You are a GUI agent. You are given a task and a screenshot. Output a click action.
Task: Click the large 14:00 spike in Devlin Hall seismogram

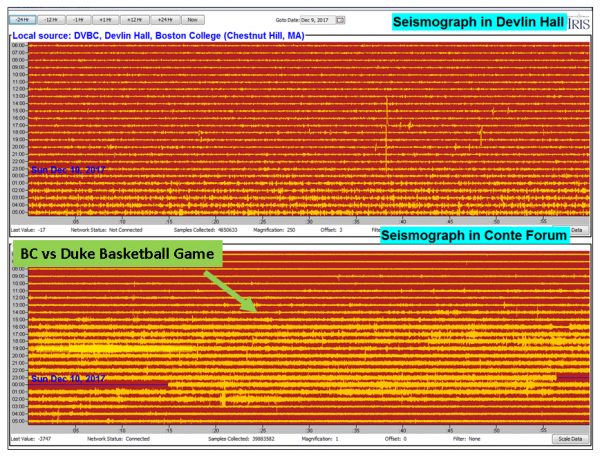(387, 134)
